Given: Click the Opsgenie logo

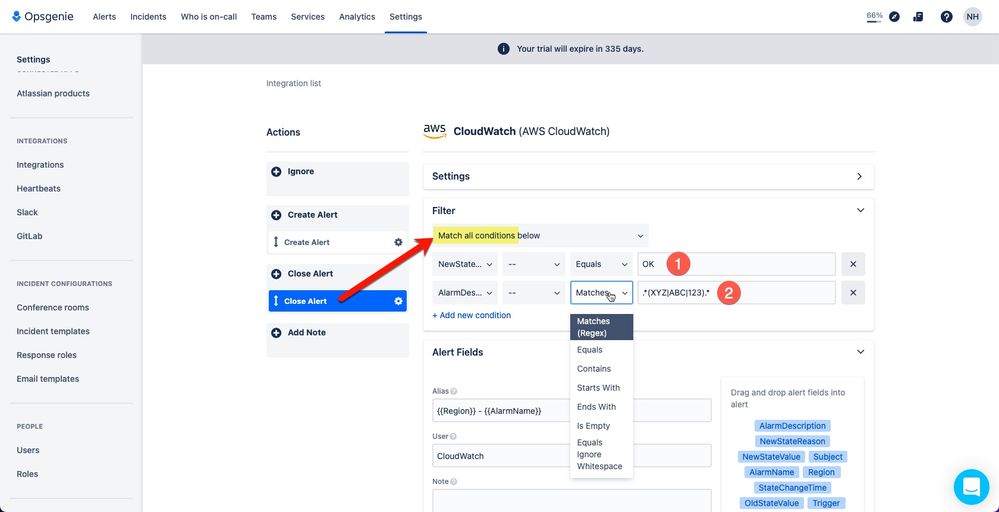Looking at the screenshot, I should coord(43,17).
